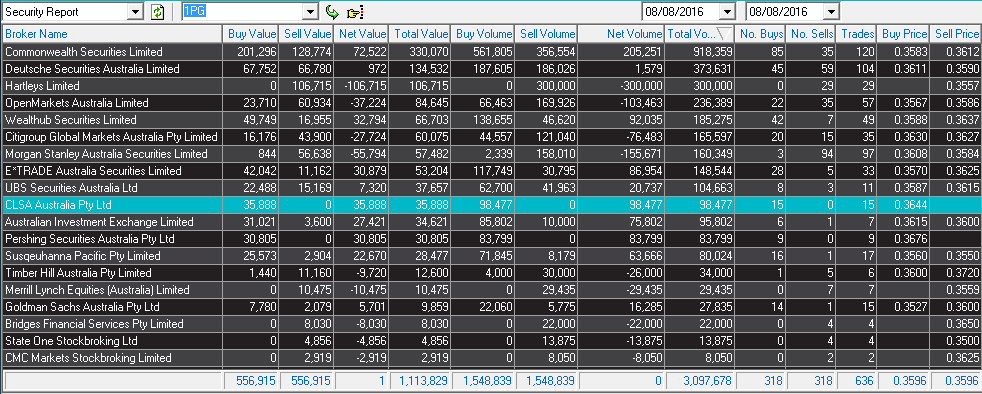Sort by Total Value column header
Screen dimensions: 982x394
coord(420,34)
